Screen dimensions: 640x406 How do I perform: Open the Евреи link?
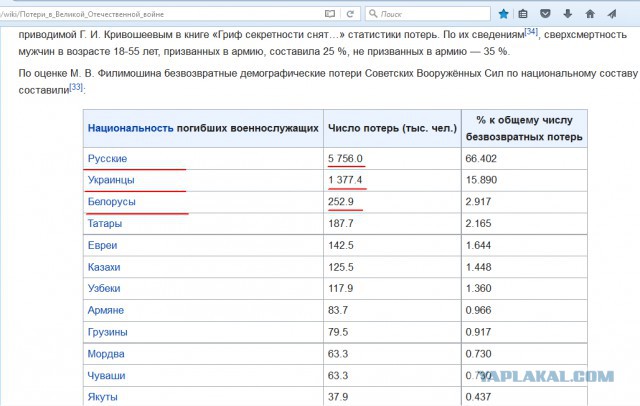click(102, 245)
